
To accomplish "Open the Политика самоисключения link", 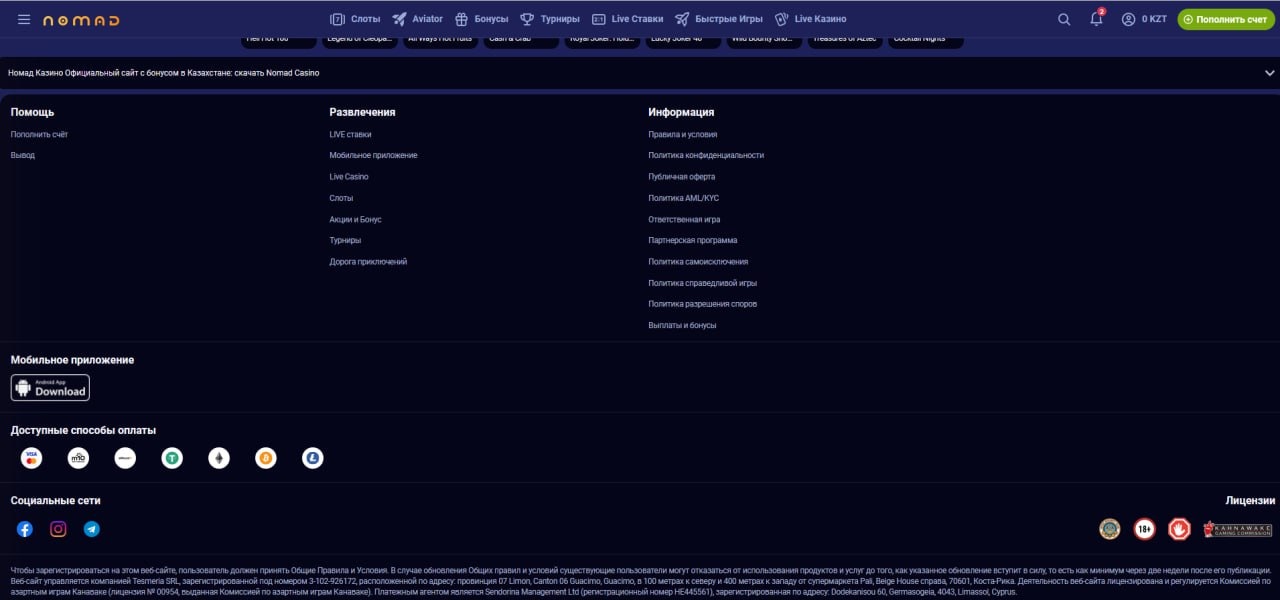I will 698,261.
